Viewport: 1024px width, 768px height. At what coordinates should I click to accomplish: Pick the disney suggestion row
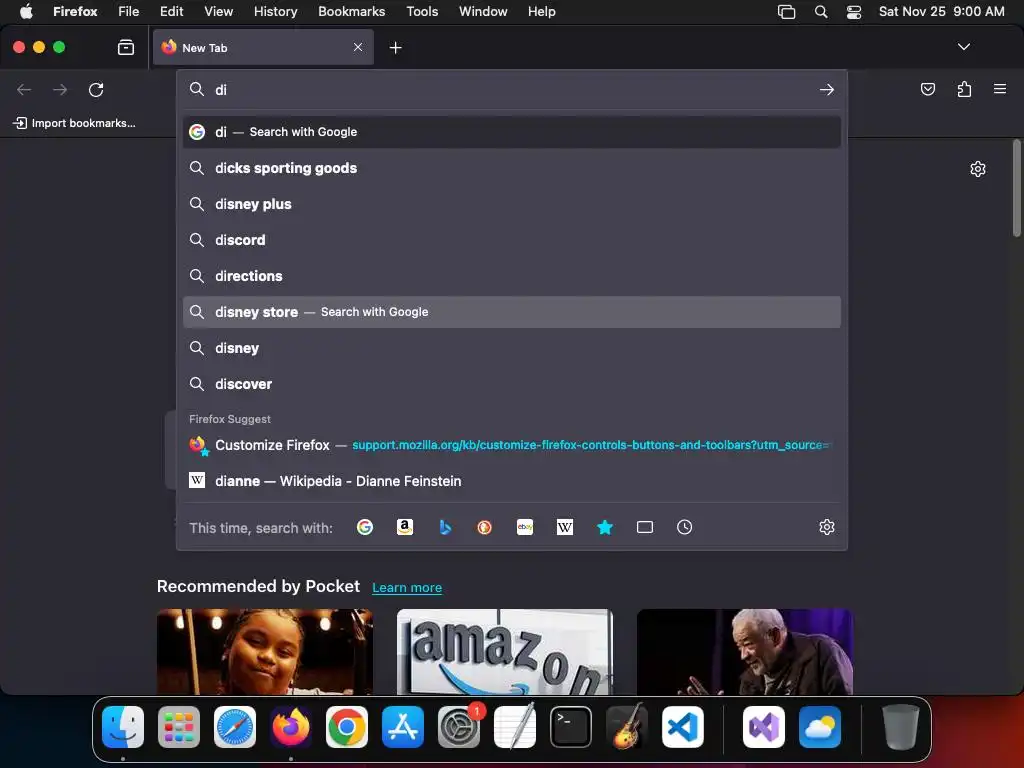(512, 348)
